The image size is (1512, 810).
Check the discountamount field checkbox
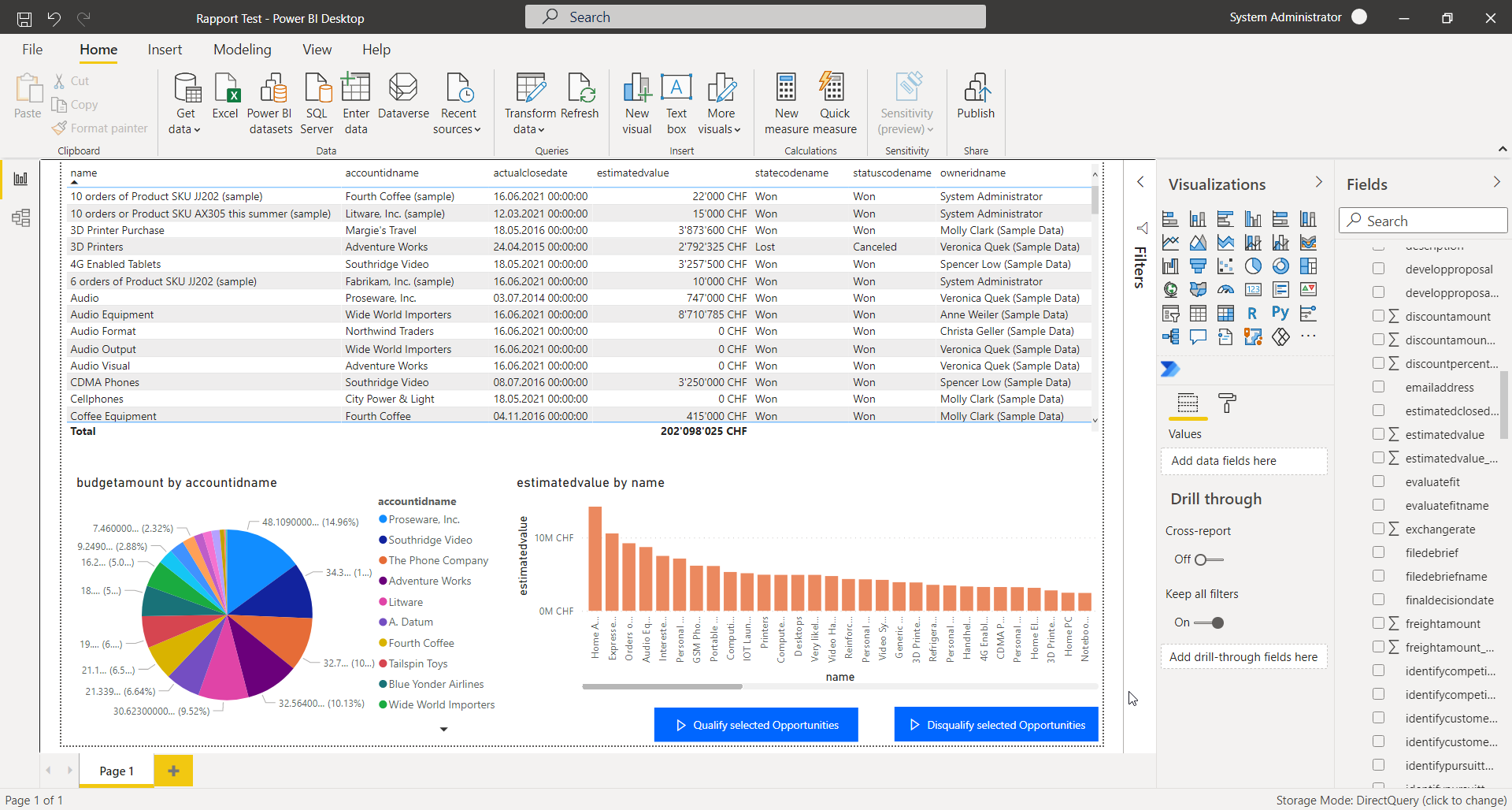coord(1378,316)
